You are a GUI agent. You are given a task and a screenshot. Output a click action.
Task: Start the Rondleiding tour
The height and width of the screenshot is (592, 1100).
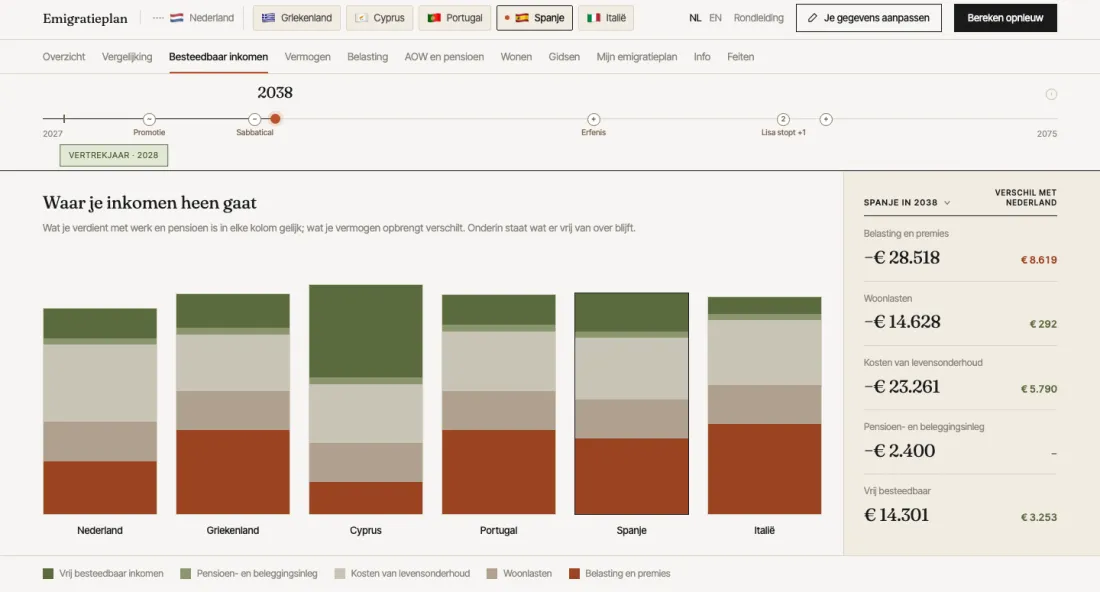click(x=758, y=18)
